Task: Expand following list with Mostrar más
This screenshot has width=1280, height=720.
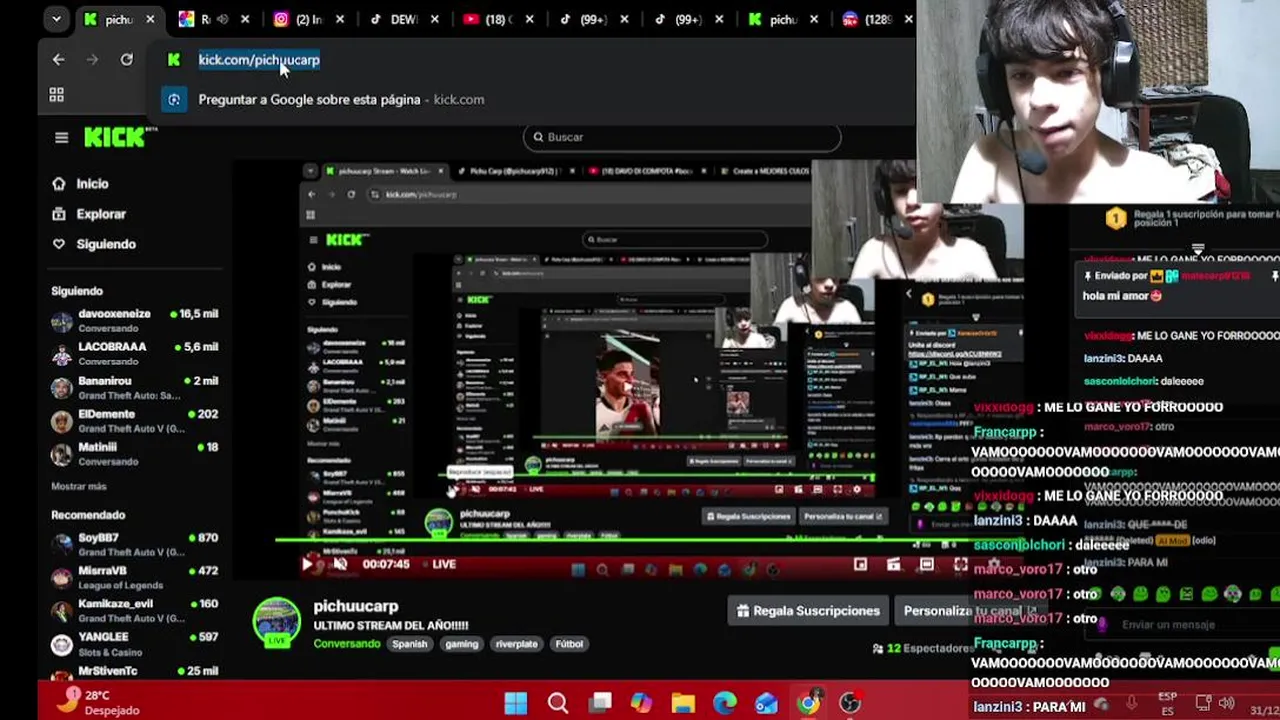Action: pyautogui.click(x=78, y=486)
